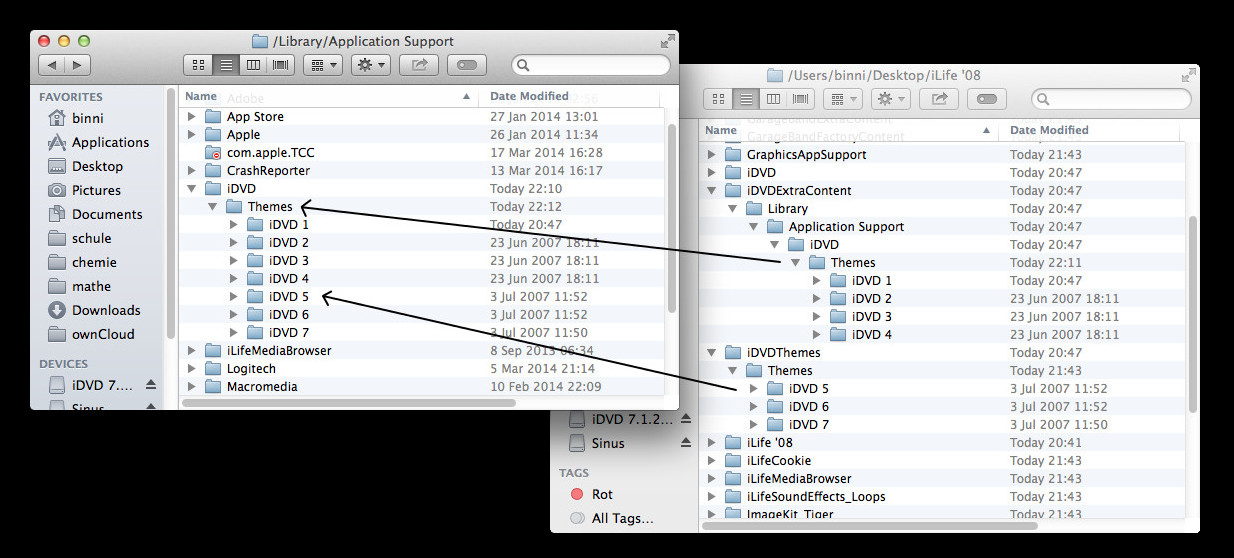This screenshot has width=1234, height=558.
Task: Open ownCloud folder in sidebar
Action: pyautogui.click(x=91, y=334)
